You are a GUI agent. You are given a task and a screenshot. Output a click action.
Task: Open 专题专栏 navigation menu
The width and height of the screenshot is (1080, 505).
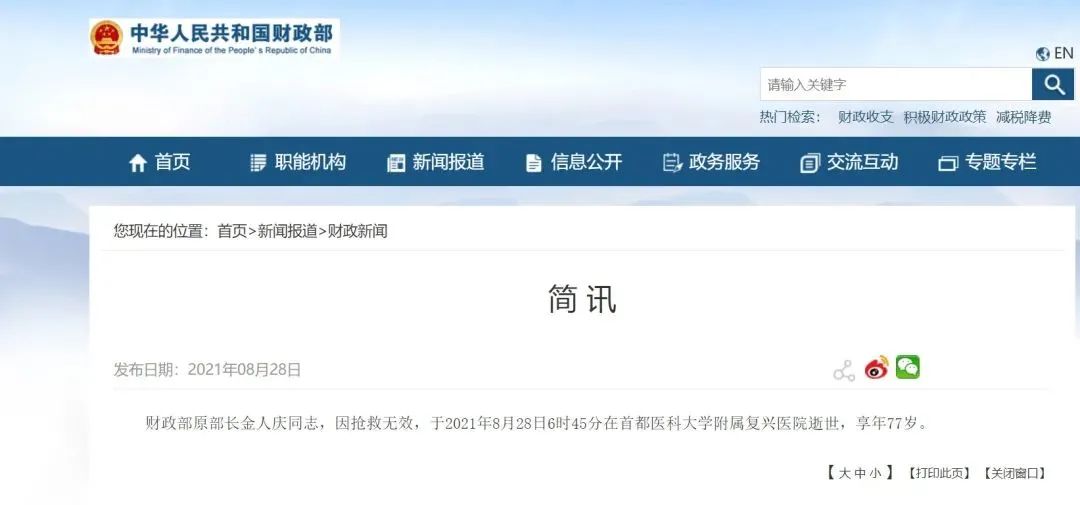click(x=987, y=163)
